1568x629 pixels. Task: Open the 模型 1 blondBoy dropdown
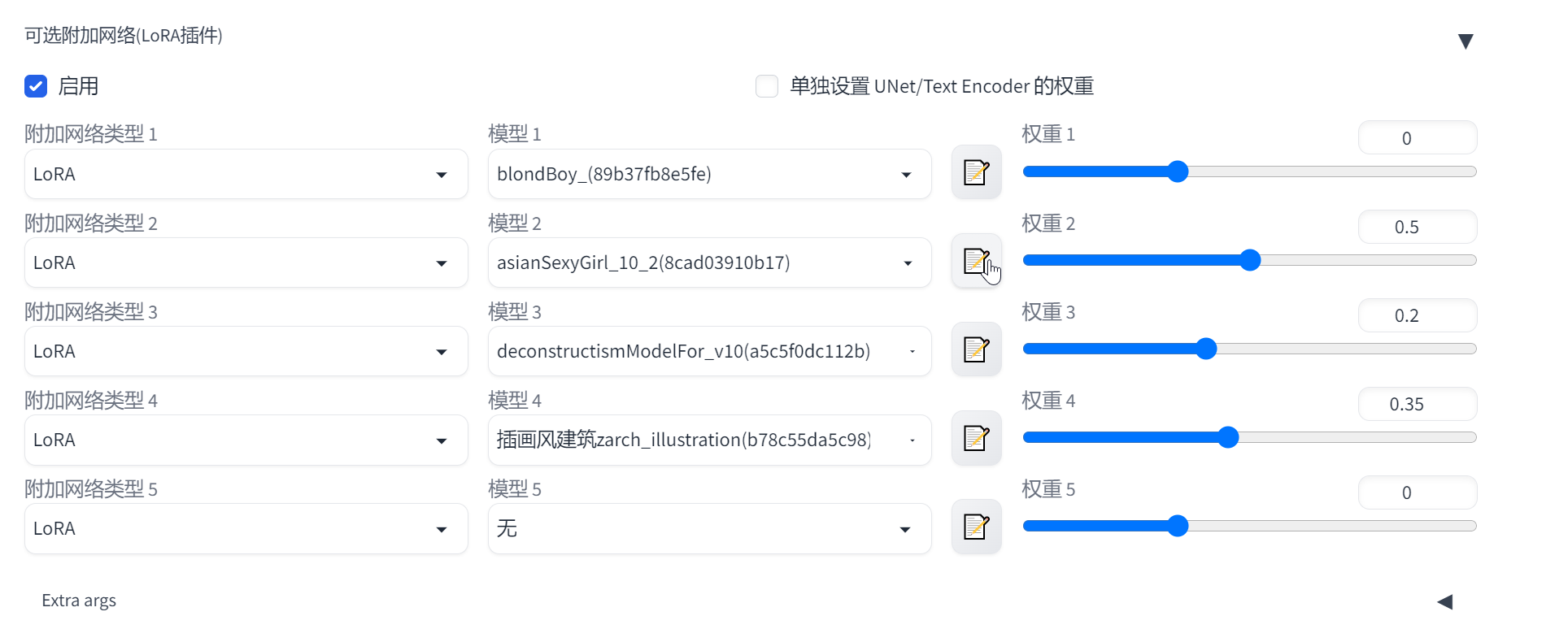pos(709,174)
